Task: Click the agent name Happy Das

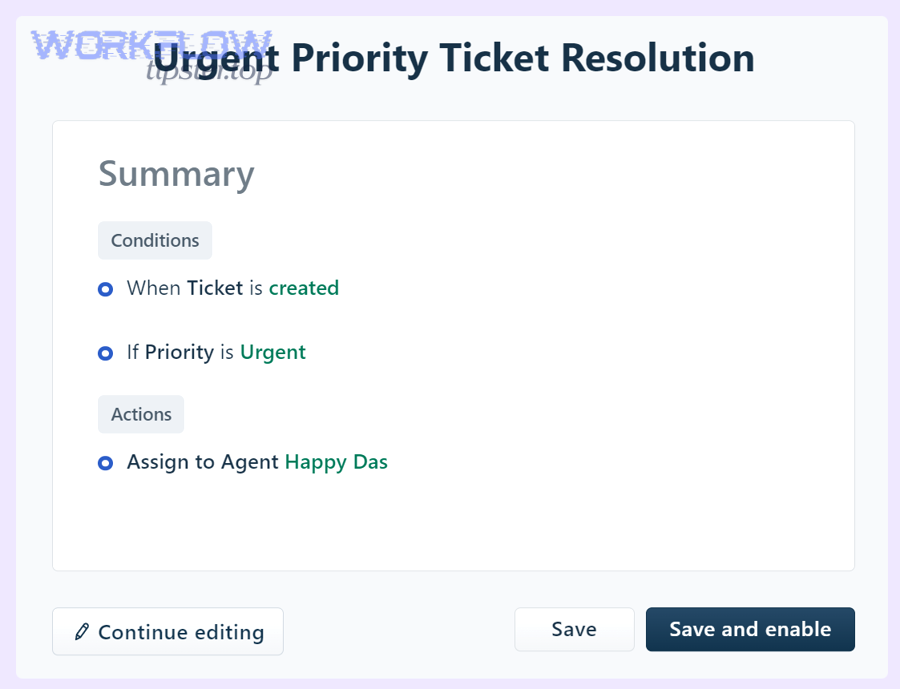Action: click(x=336, y=462)
